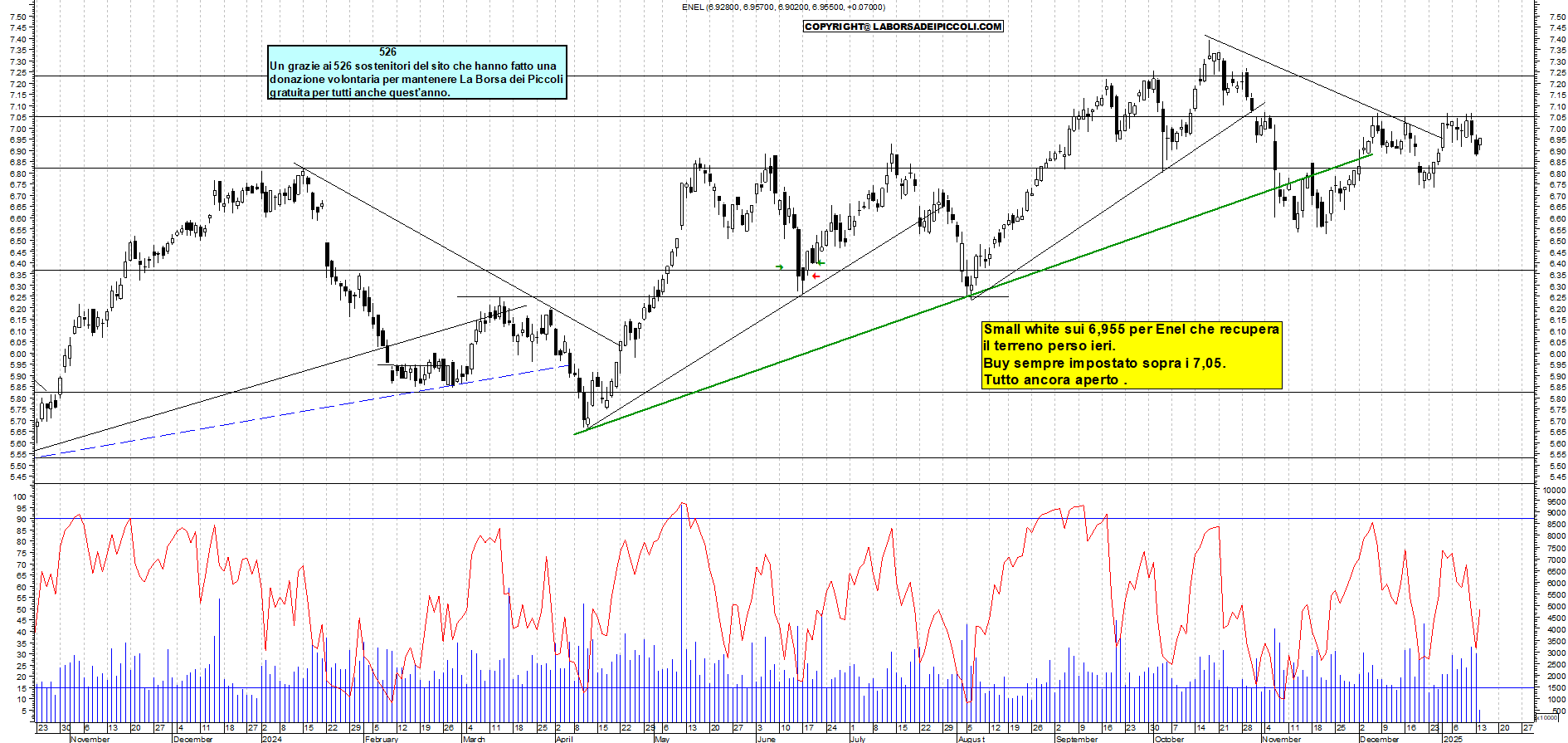Click the 'July' month label

pyautogui.click(x=858, y=739)
